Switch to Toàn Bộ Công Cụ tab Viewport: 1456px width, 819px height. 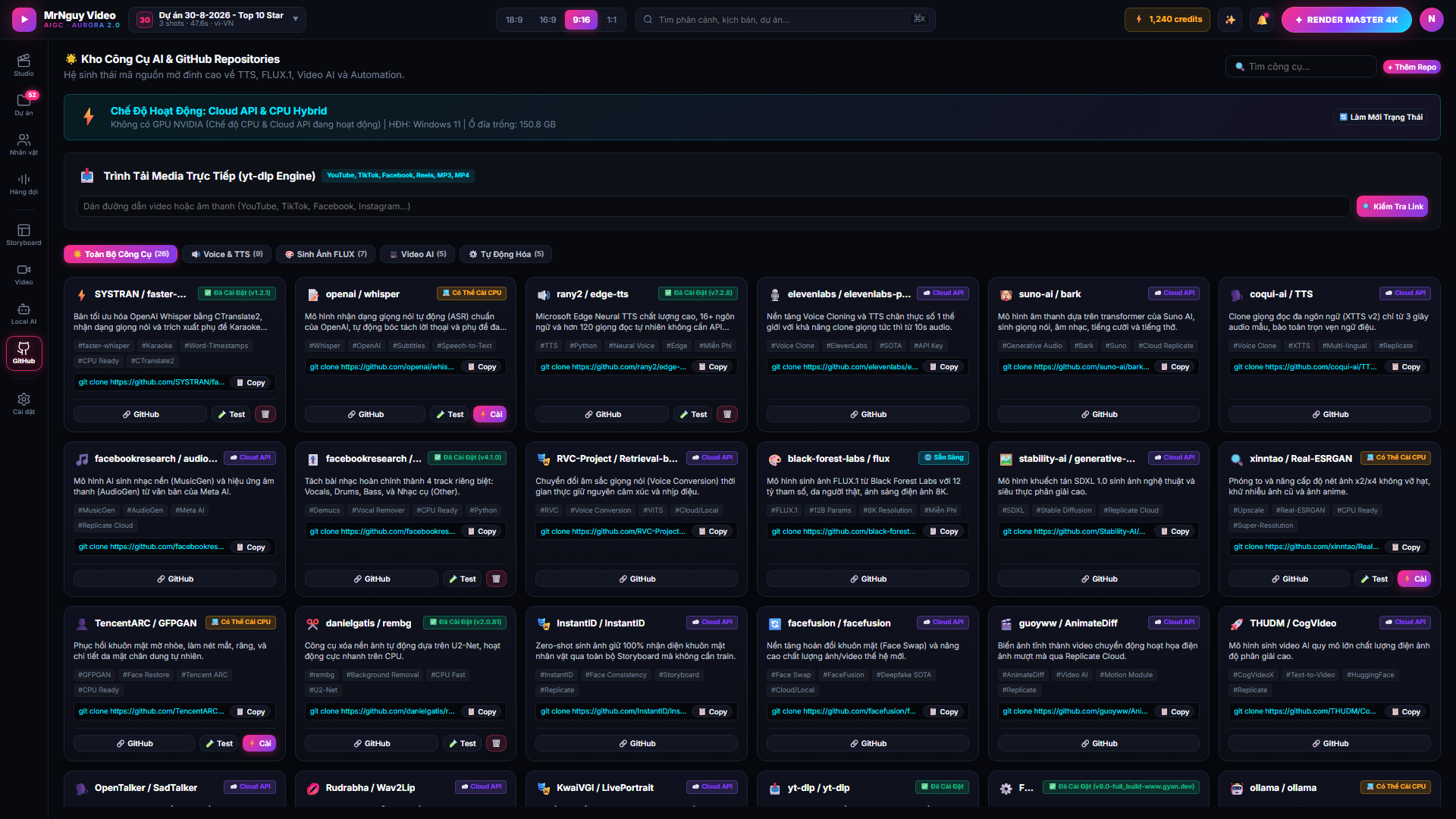click(x=121, y=254)
